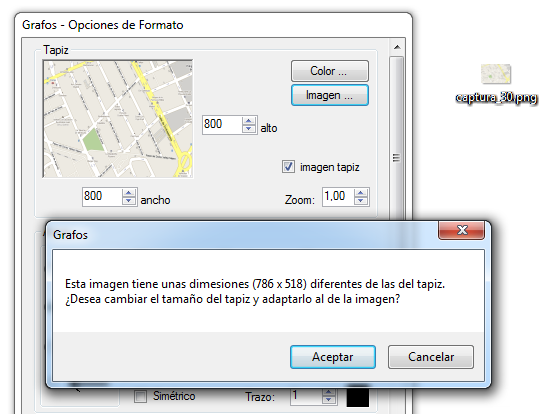Viewport: 550px width, 414px height.
Task: Increase the alto height value
Action: pyautogui.click(x=249, y=121)
